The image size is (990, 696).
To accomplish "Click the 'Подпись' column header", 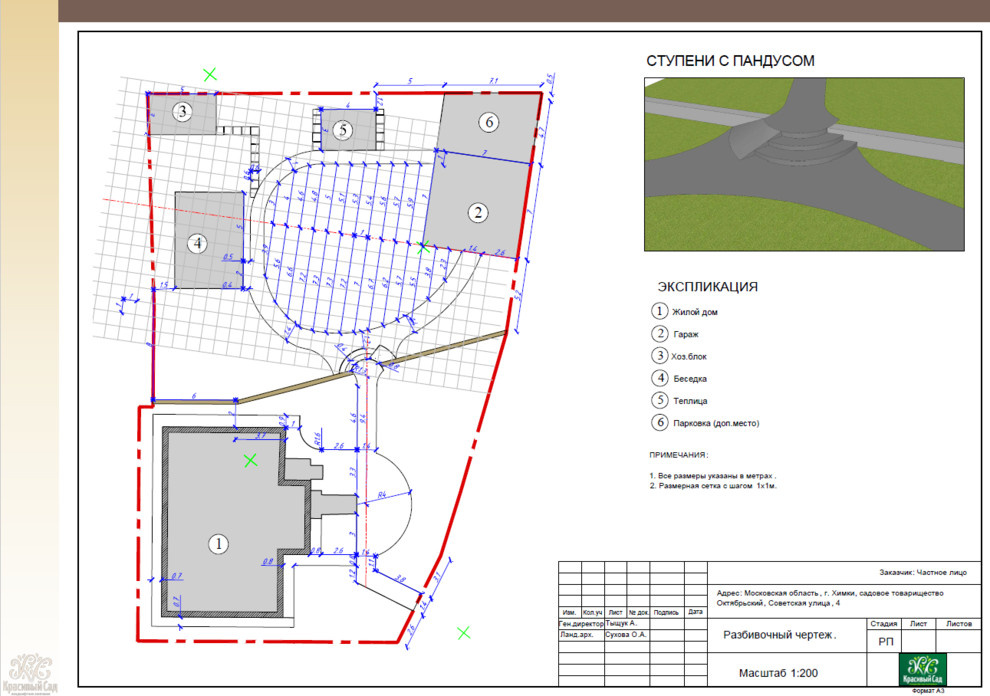I will [x=666, y=612].
